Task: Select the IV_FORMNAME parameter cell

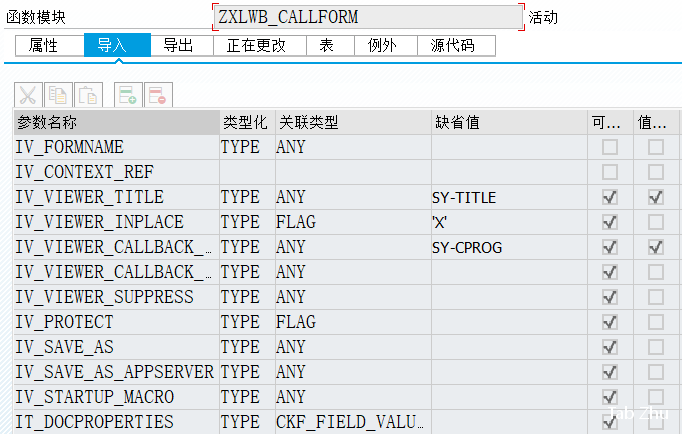Action: click(117, 147)
